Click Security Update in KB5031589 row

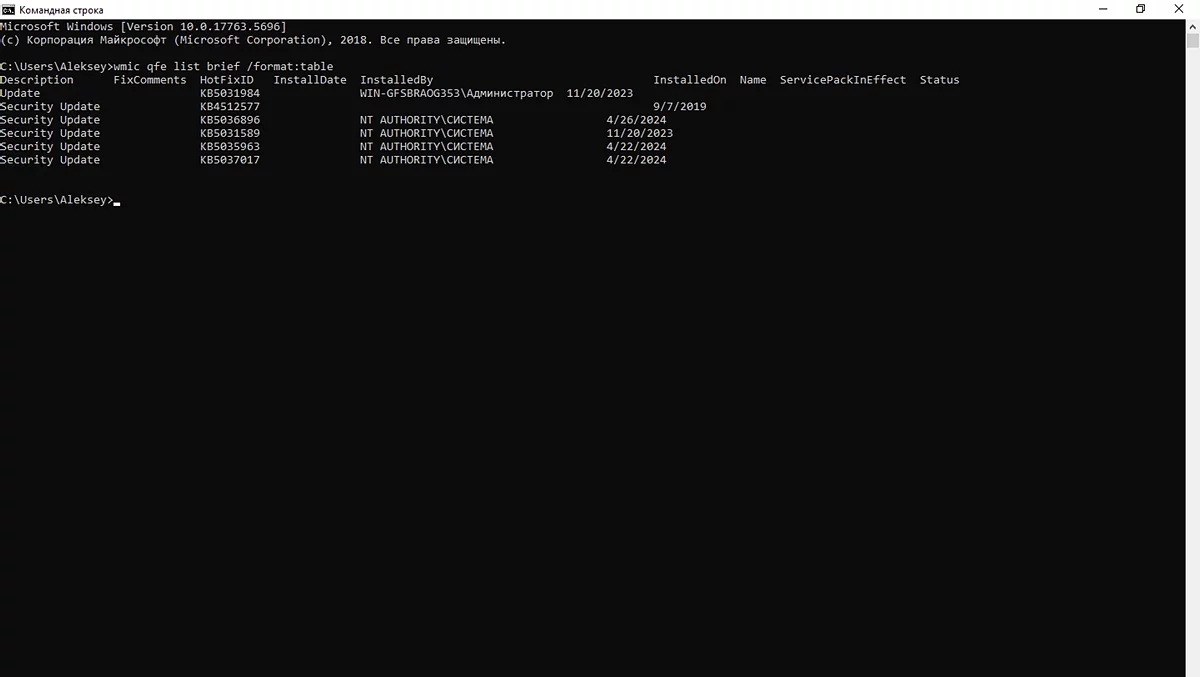pyautogui.click(x=50, y=133)
